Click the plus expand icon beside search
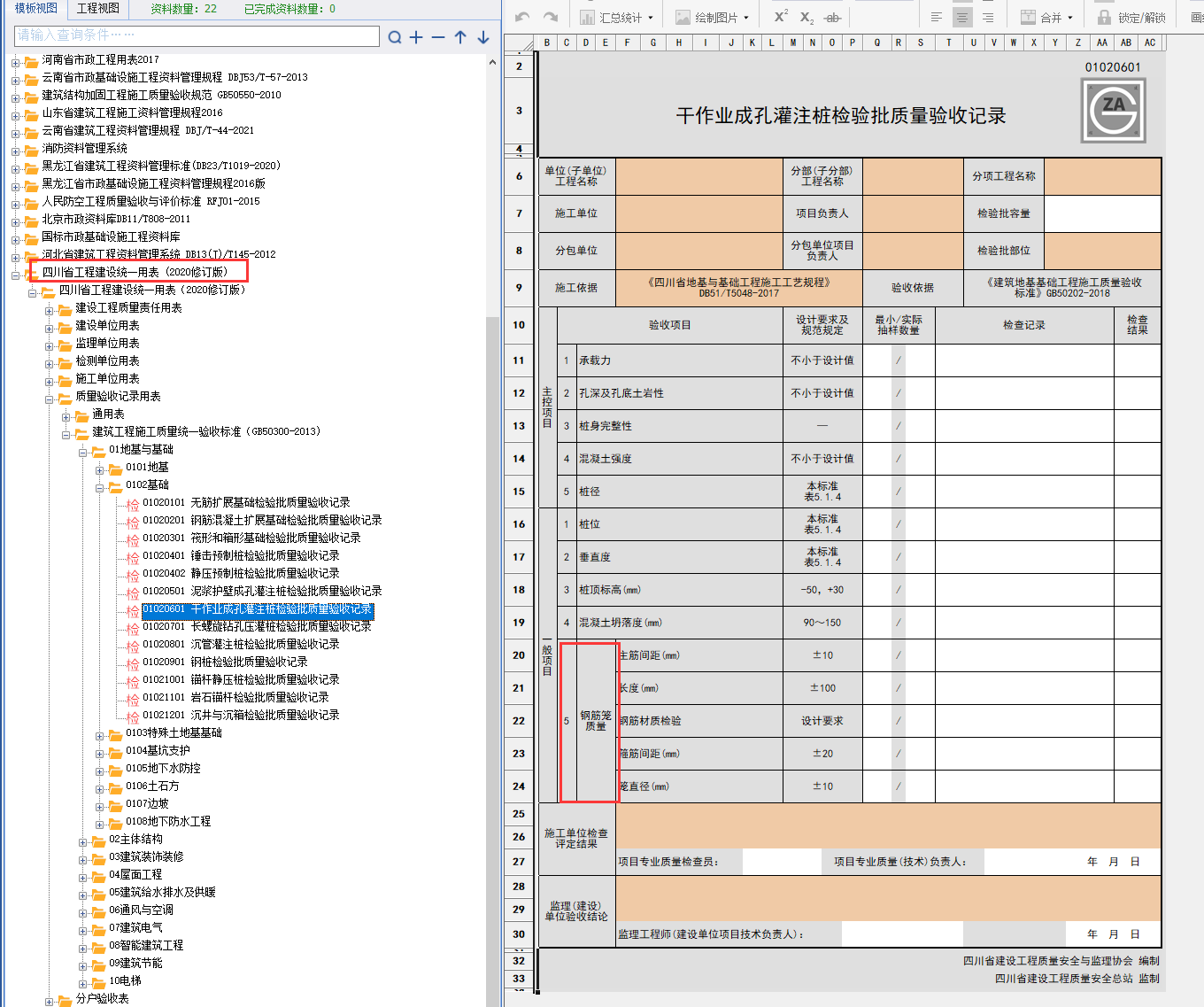This screenshot has width=1204, height=1007. [x=416, y=37]
